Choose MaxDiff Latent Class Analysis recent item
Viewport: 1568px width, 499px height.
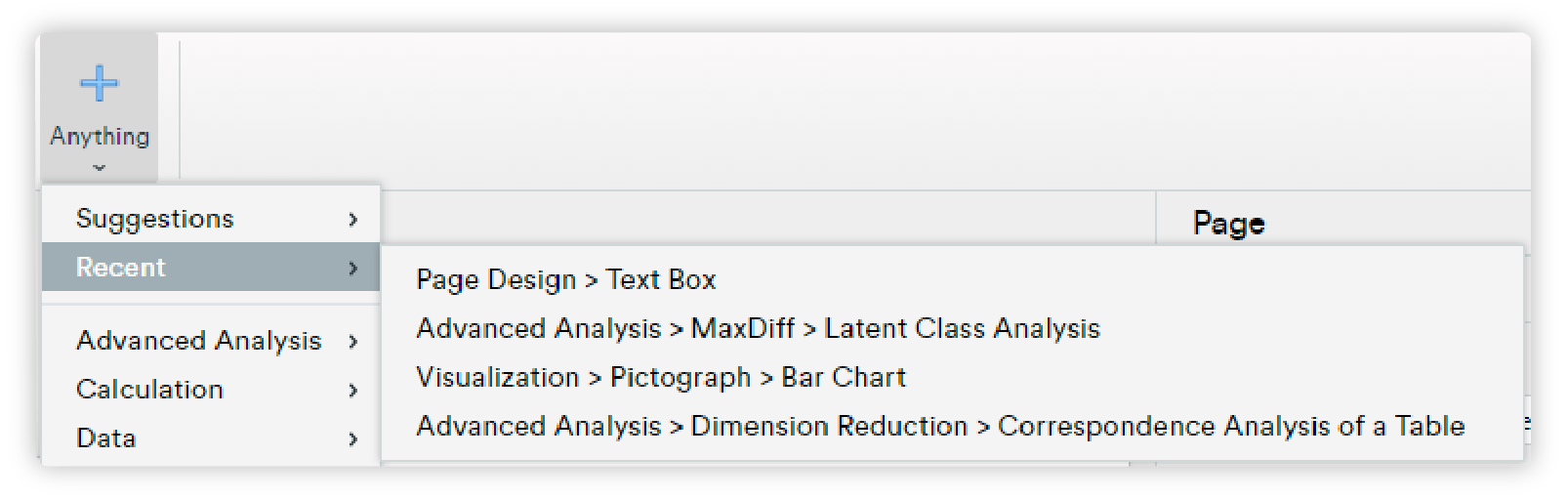(758, 329)
